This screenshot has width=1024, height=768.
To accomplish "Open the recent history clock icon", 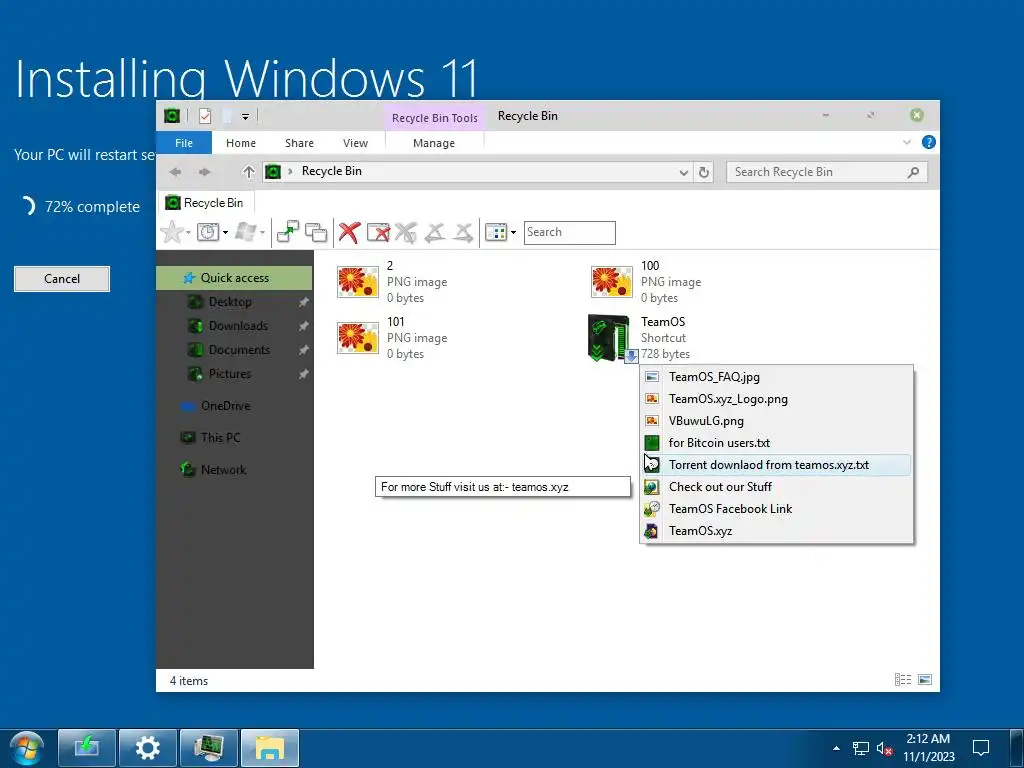I will (208, 232).
